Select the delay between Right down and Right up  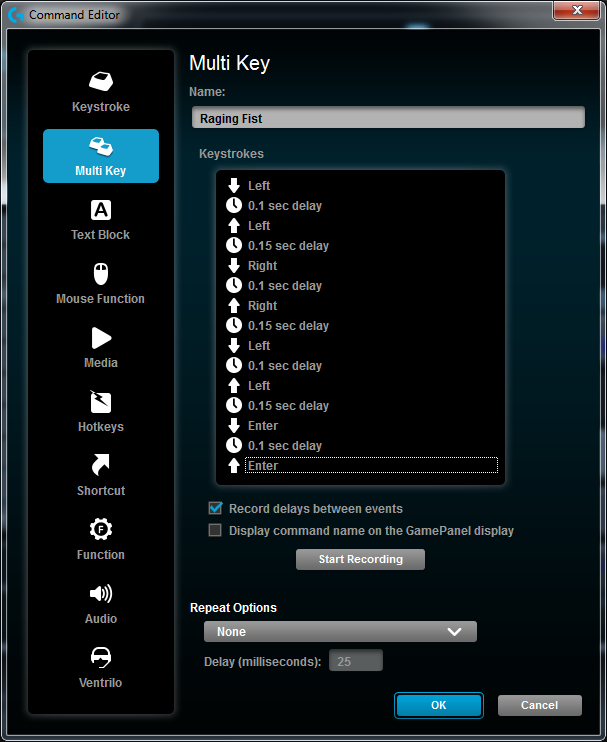tap(362, 286)
